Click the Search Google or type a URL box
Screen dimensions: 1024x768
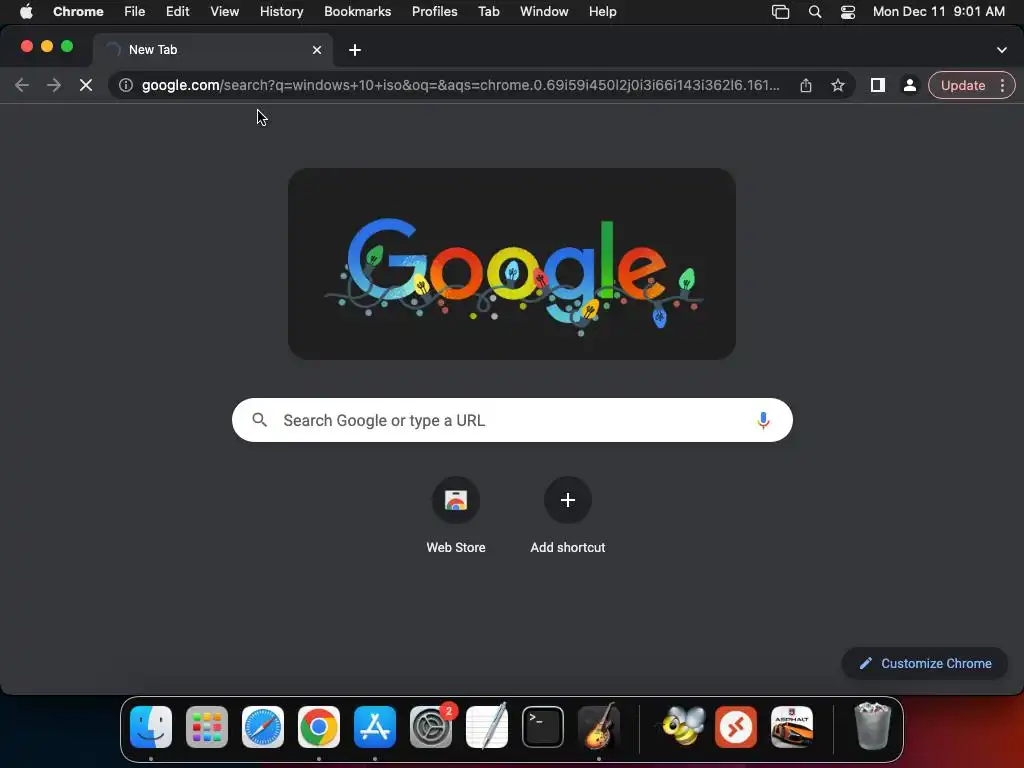pos(512,420)
